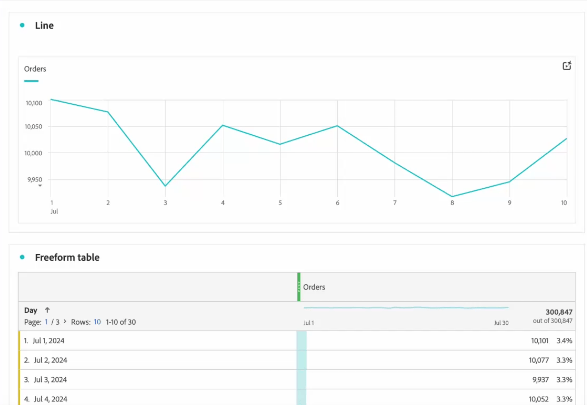Image resolution: width=587 pixels, height=405 pixels.
Task: Click the Orders sparkline in header
Action: 406,308
